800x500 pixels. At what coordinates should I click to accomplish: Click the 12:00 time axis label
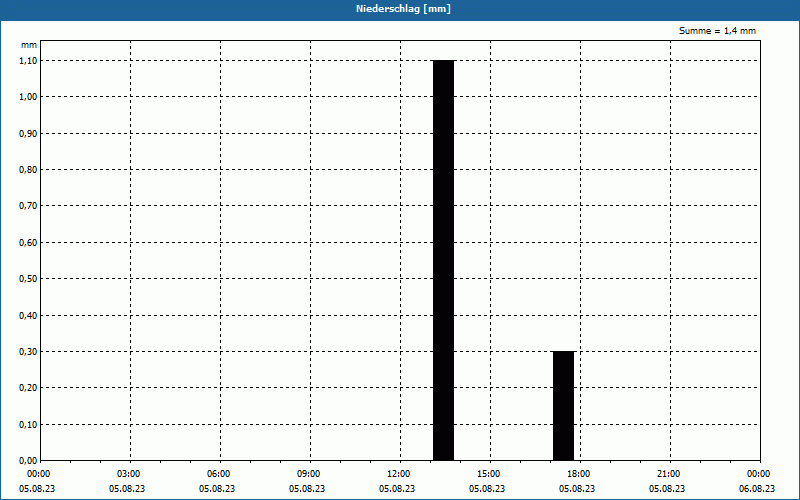[398, 474]
